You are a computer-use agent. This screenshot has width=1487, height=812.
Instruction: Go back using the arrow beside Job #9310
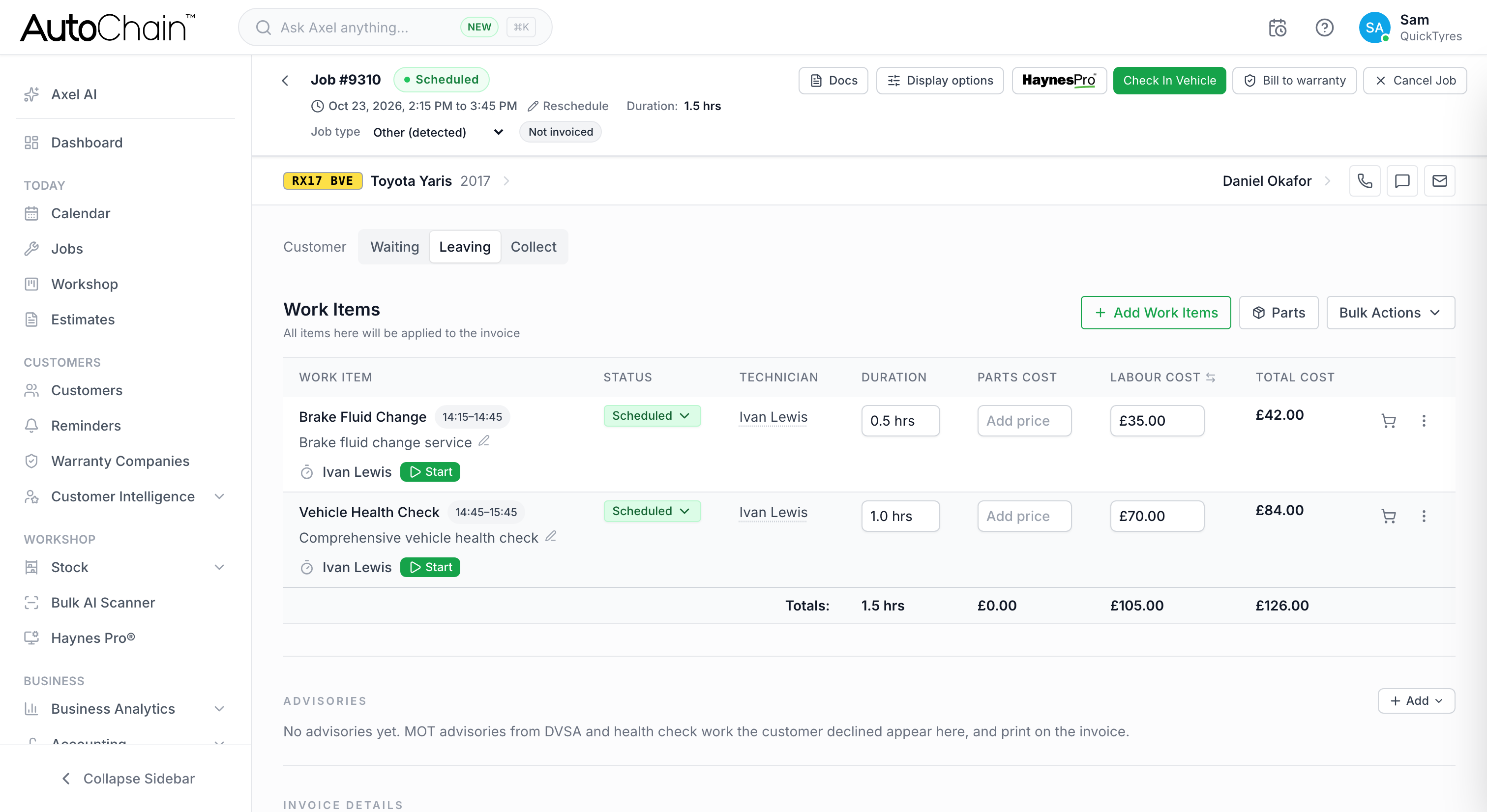285,80
